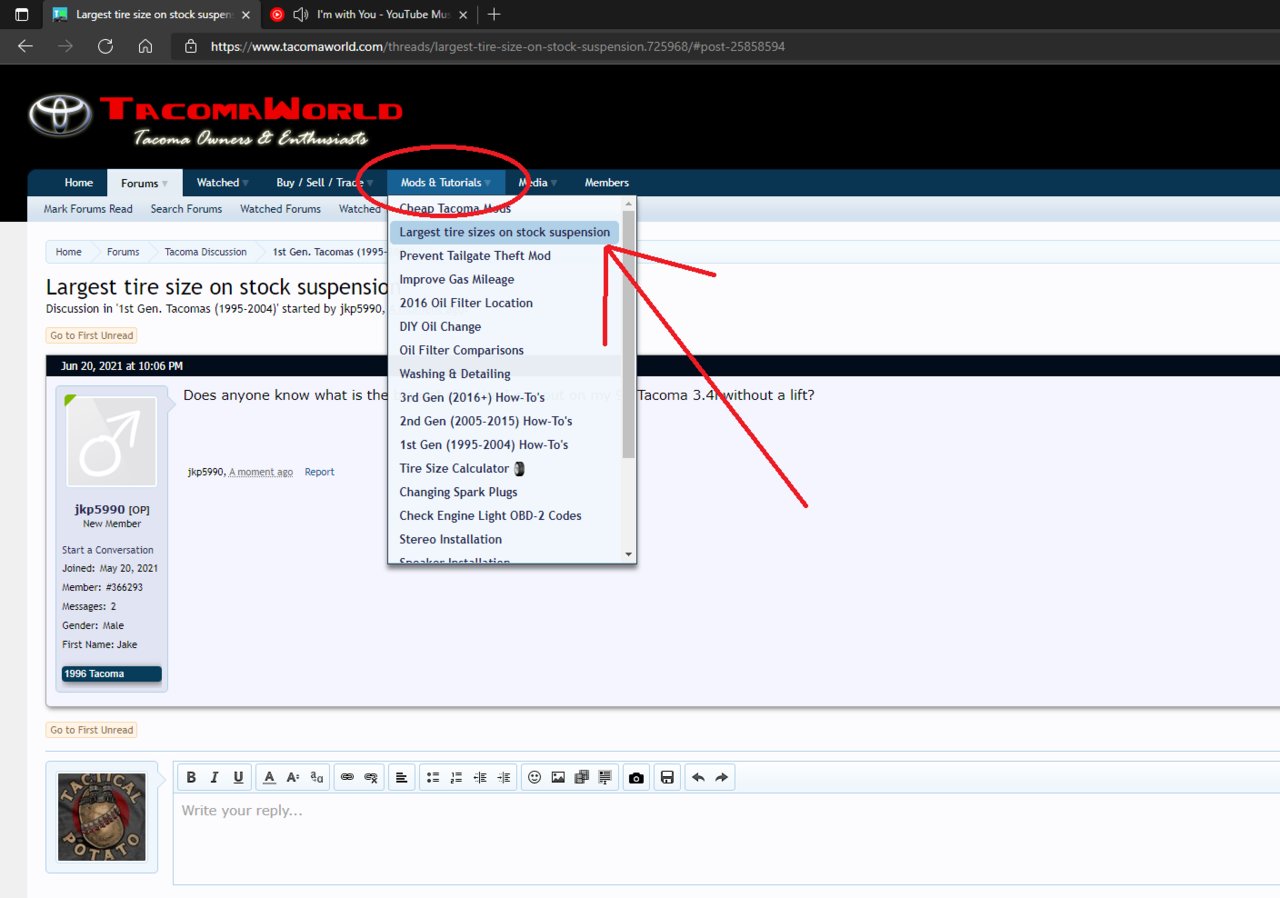The height and width of the screenshot is (898, 1280).
Task: Click the redo arrow in editor
Action: tap(722, 777)
